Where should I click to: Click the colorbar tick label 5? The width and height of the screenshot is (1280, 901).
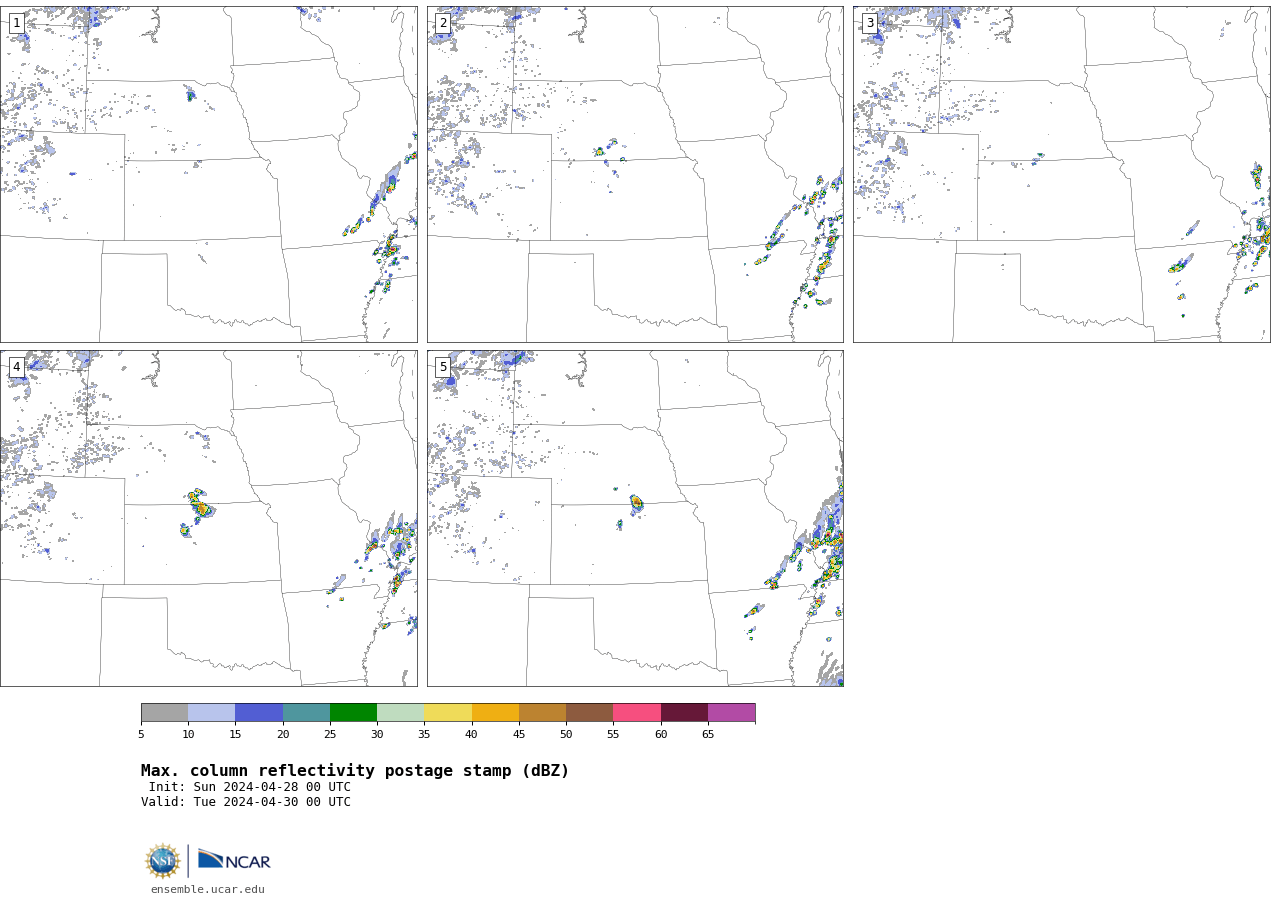[x=141, y=735]
